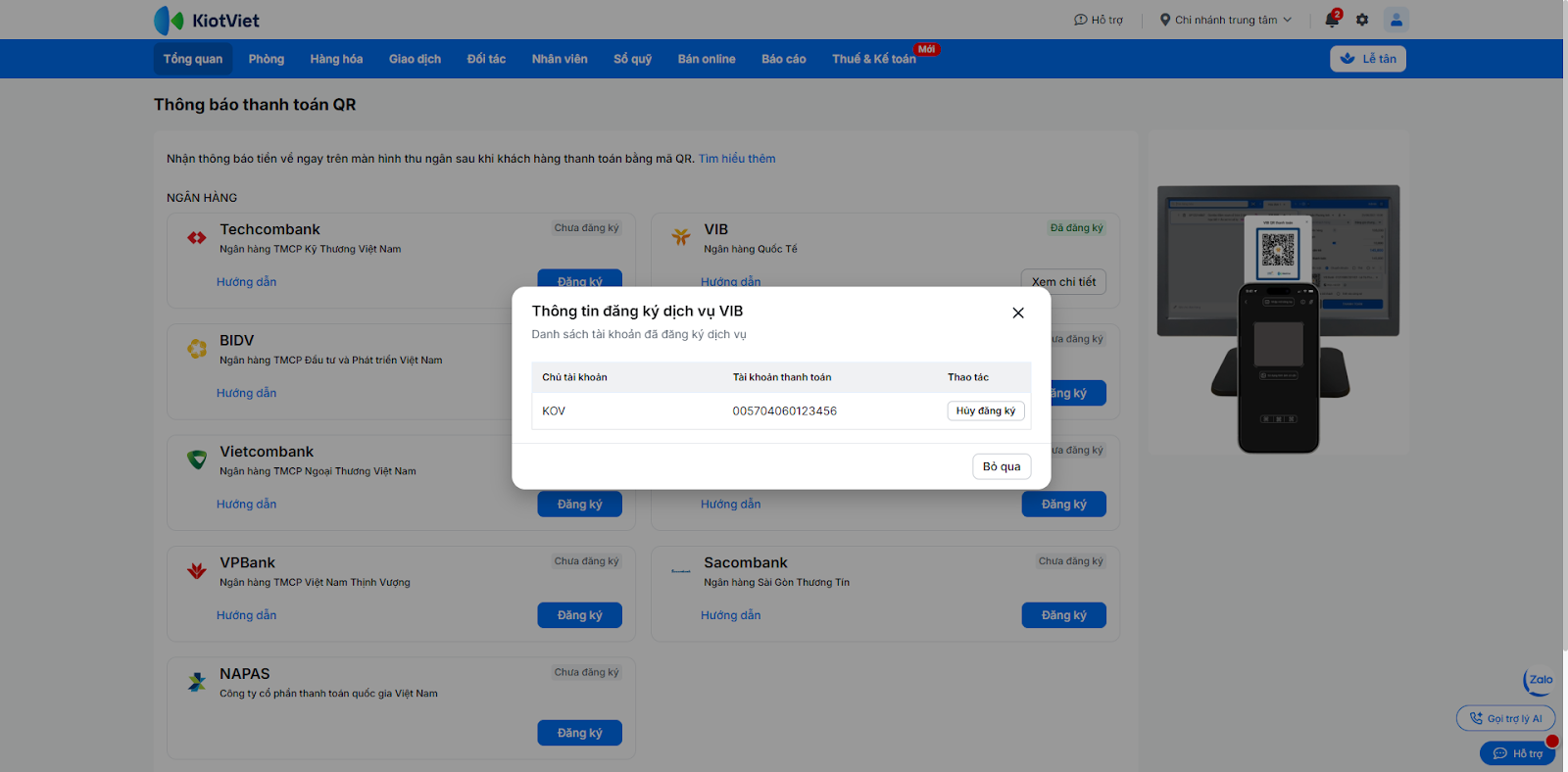Open the user account avatar menu

(1396, 19)
